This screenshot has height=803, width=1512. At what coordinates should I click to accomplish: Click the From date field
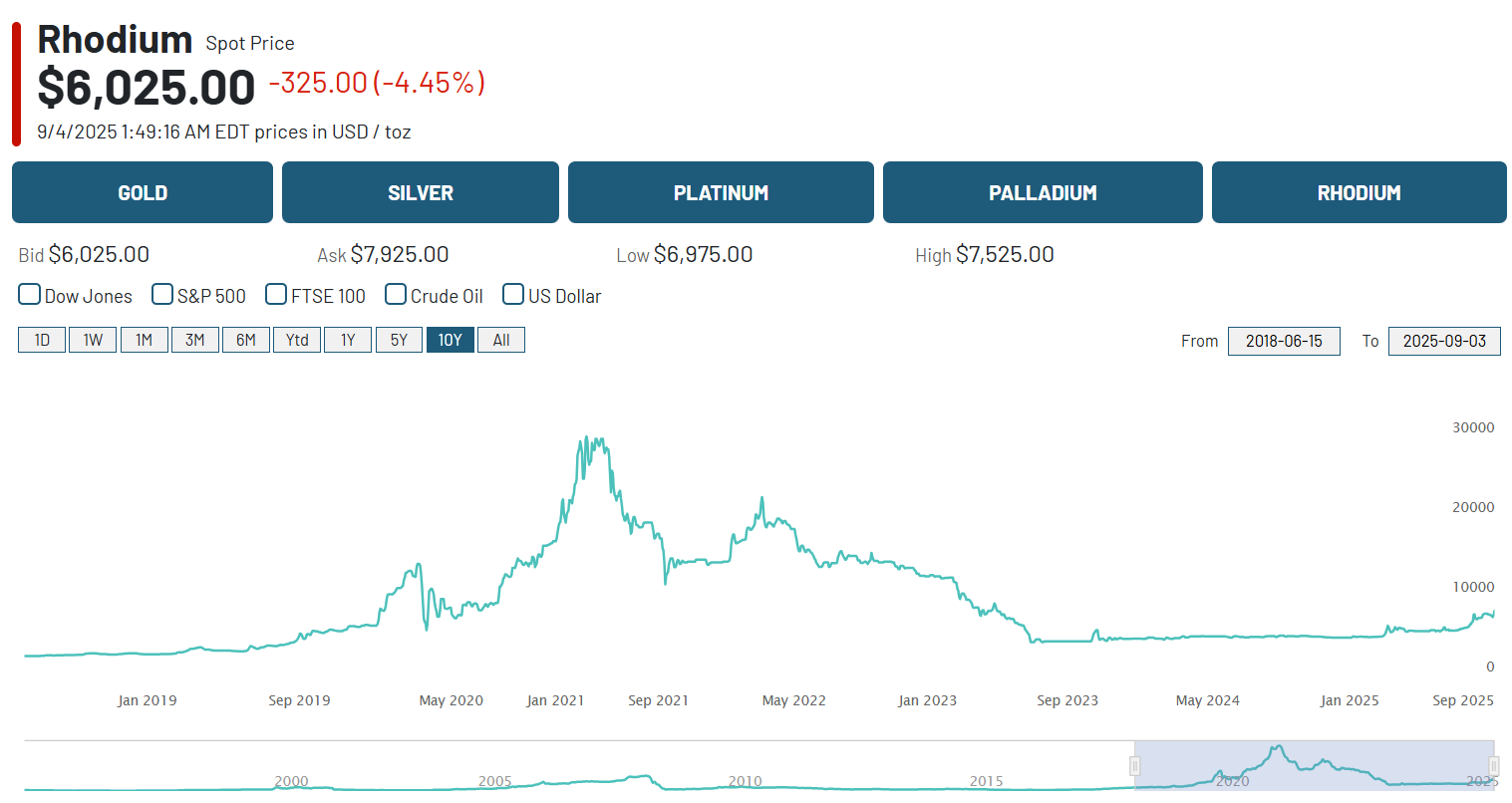1284,341
